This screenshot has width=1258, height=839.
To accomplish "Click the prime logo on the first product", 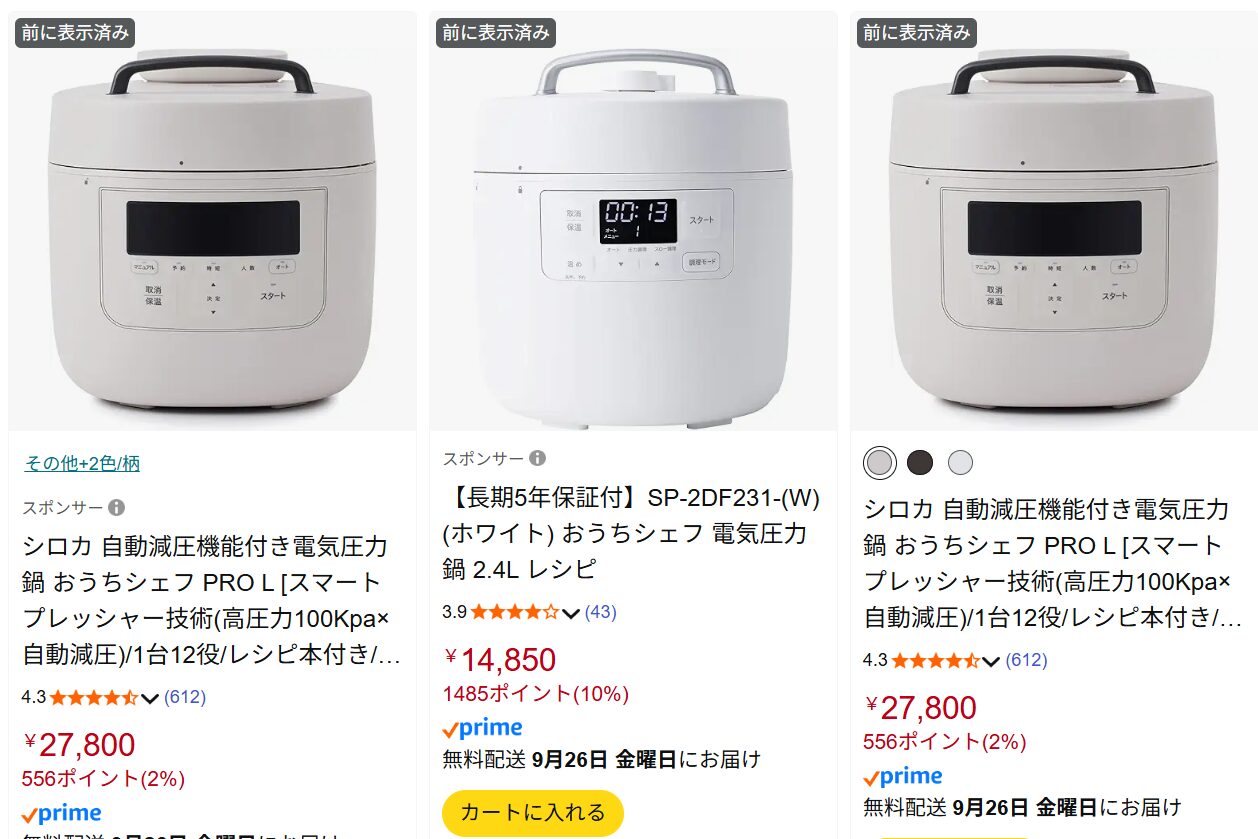I will [62, 814].
